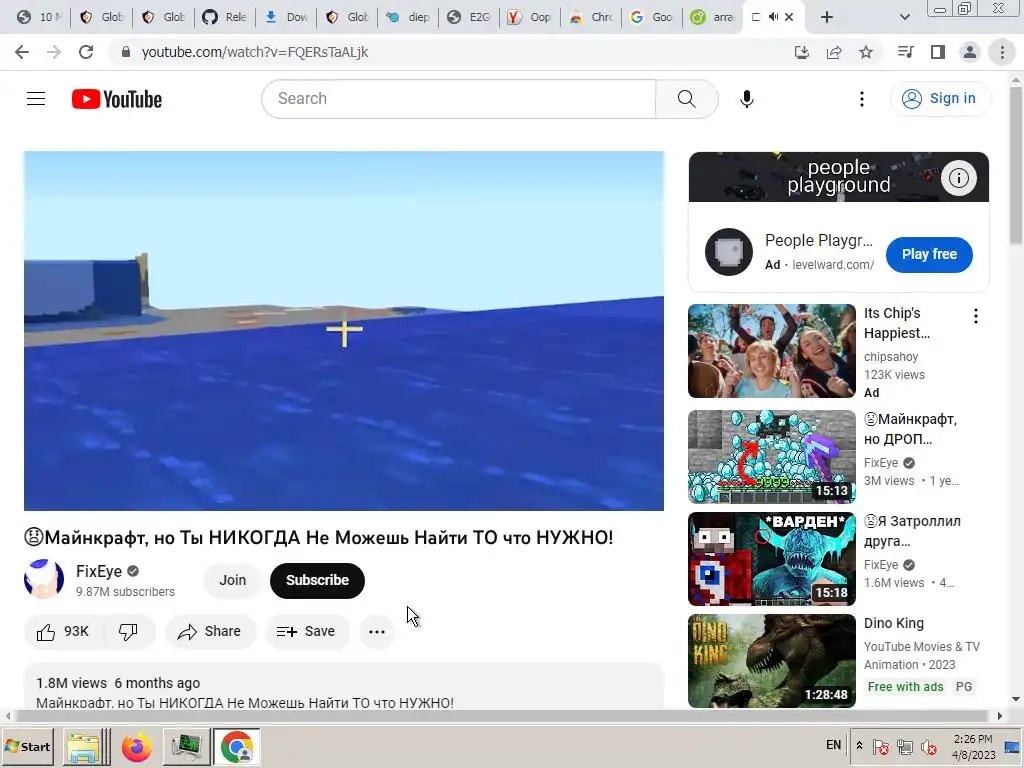
Task: Go back in browser history
Action: 22,52
